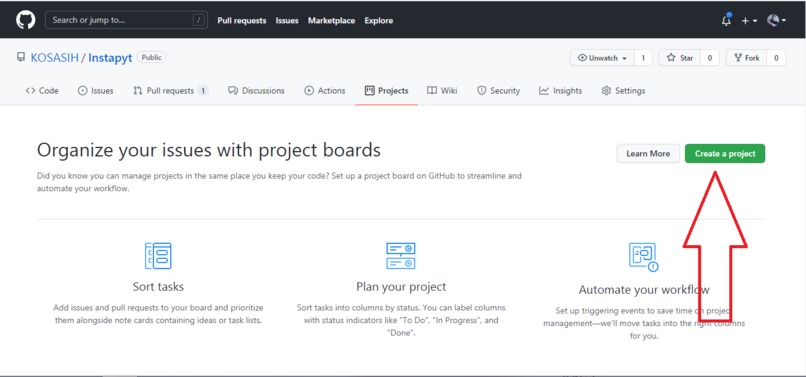Click the stargazers count 0
The width and height of the screenshot is (806, 377).
pos(710,58)
